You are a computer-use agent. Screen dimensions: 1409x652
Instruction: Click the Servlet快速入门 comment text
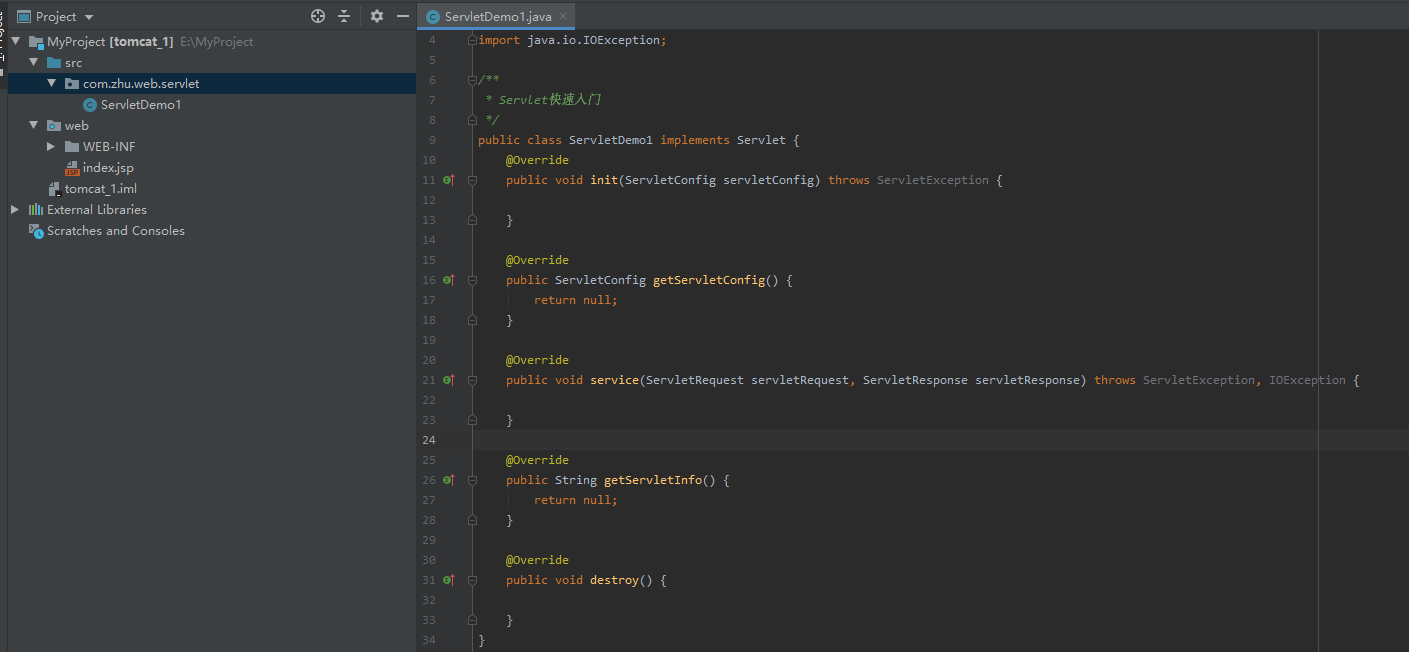point(549,100)
